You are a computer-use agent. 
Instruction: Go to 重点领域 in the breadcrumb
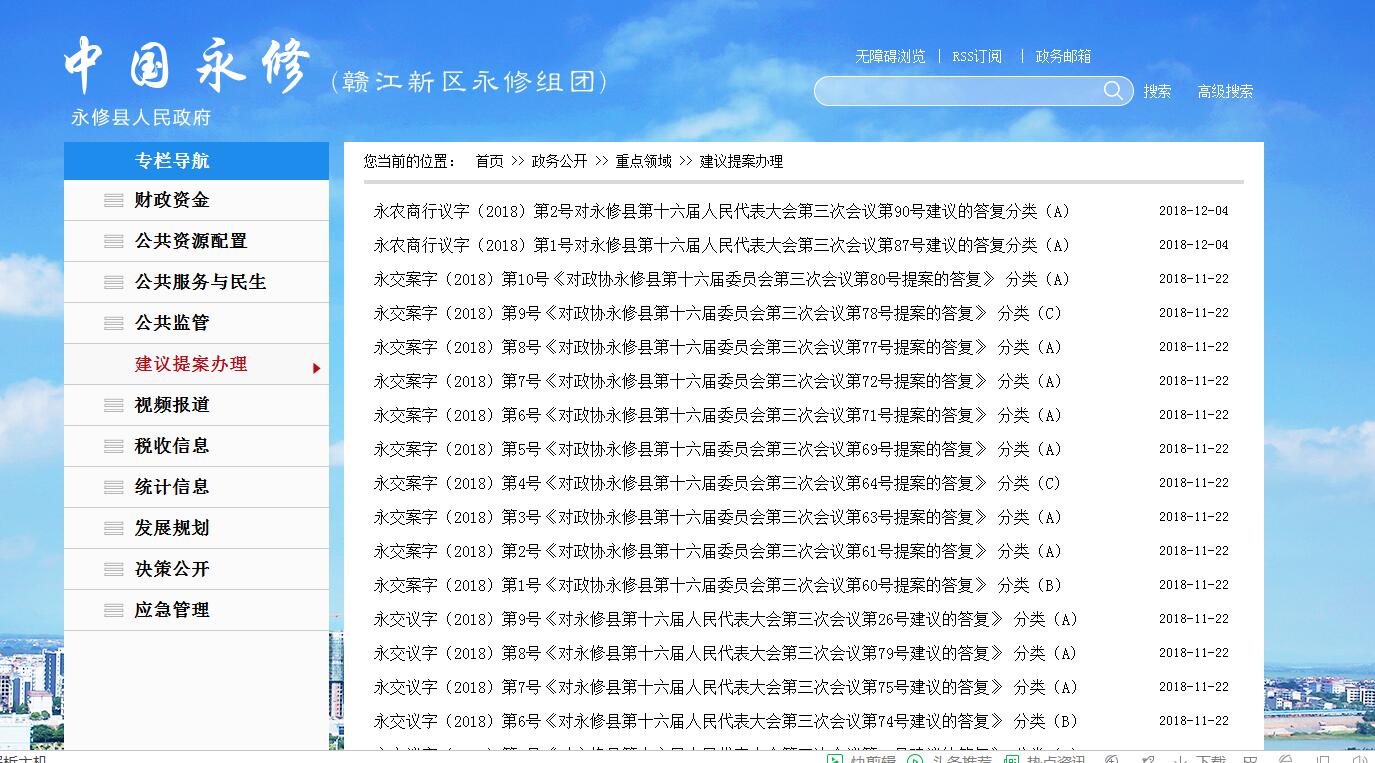click(643, 162)
